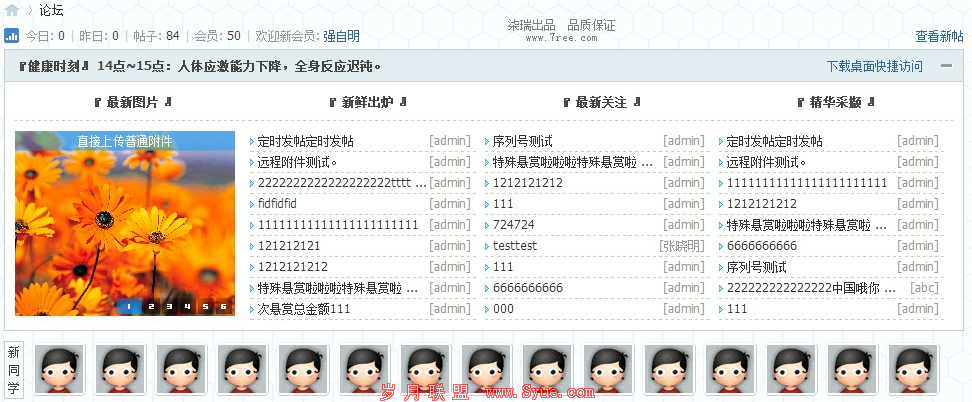The height and width of the screenshot is (402, 972).
Task: Visit new member 强自明's profile
Action: 341,36
